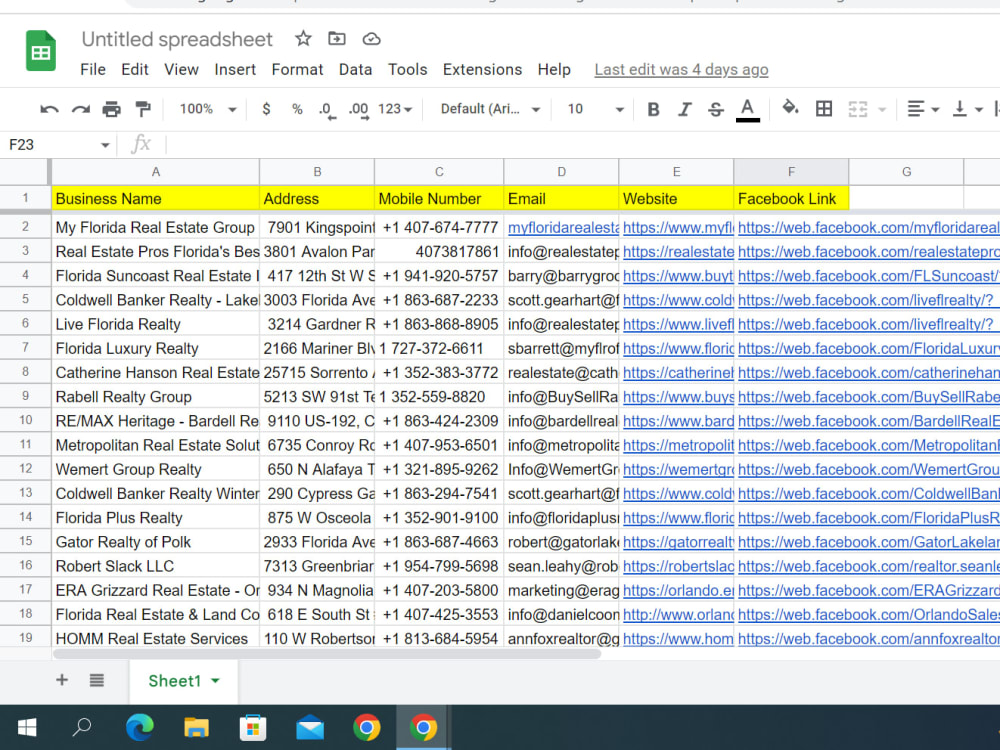The width and height of the screenshot is (1000, 750).
Task: Print the spreadsheet
Action: [112, 110]
